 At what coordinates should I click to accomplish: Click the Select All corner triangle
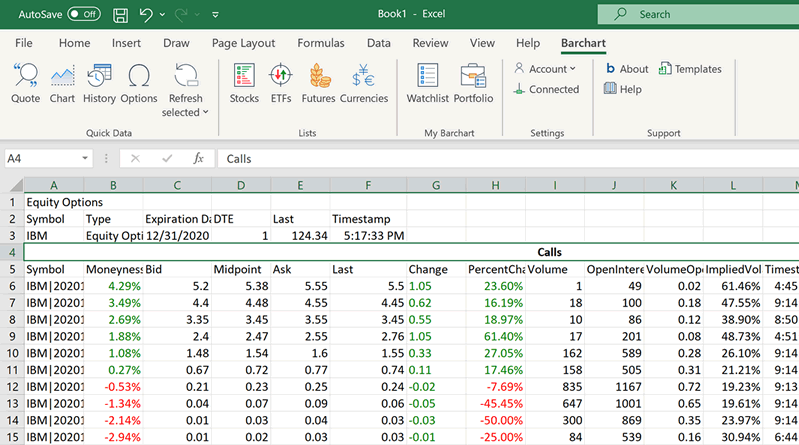coord(15,185)
